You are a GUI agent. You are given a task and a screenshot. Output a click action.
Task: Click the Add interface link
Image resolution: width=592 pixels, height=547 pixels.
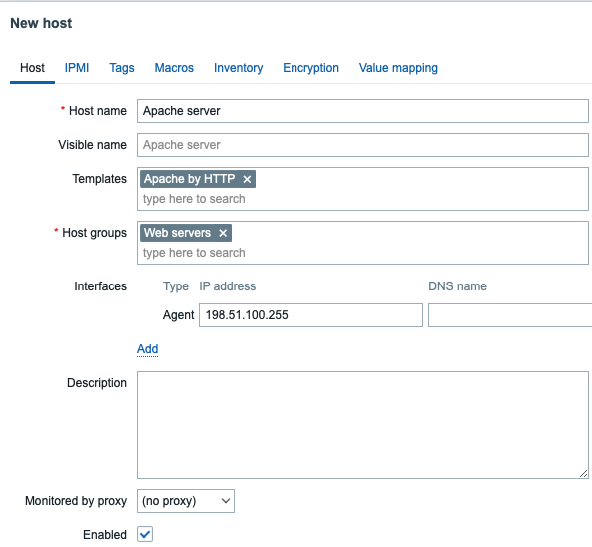coord(147,349)
